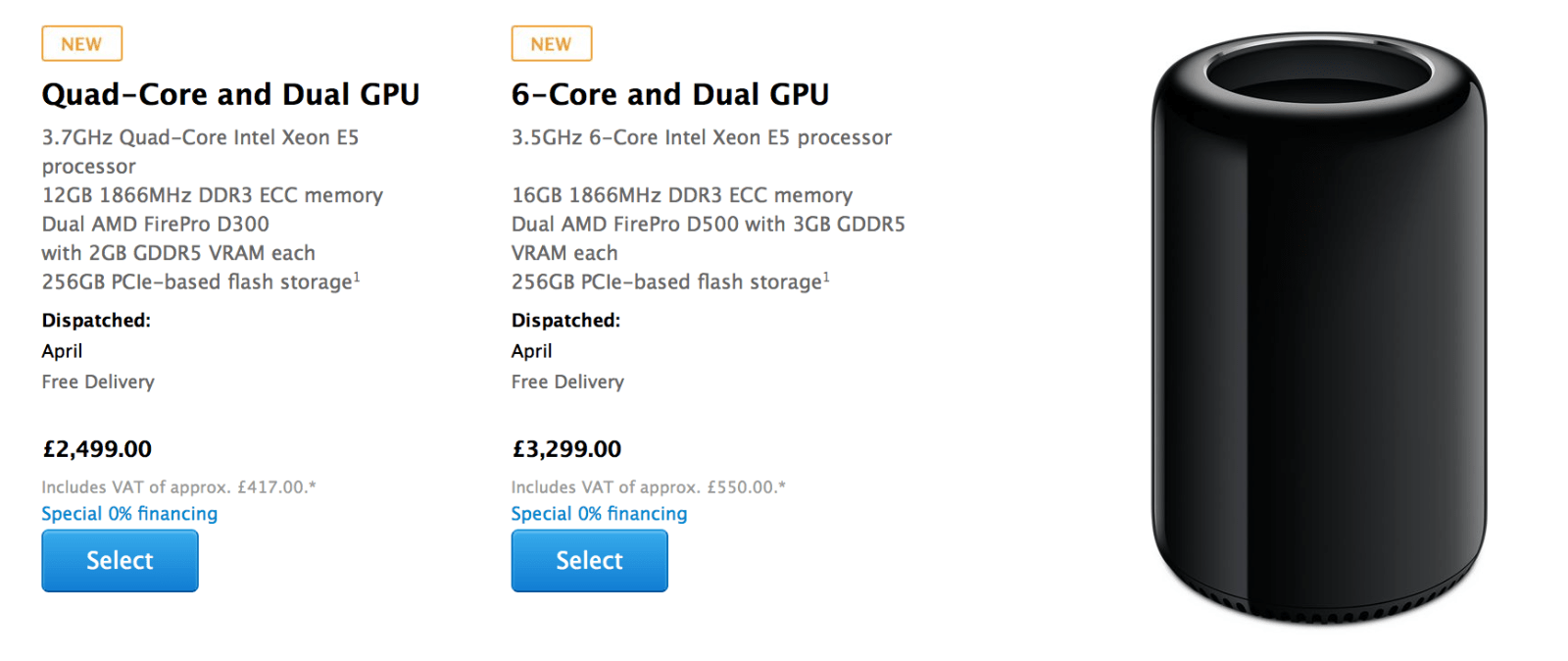The width and height of the screenshot is (1568, 661).
Task: Click the £2,499.00 price
Action: click(97, 449)
